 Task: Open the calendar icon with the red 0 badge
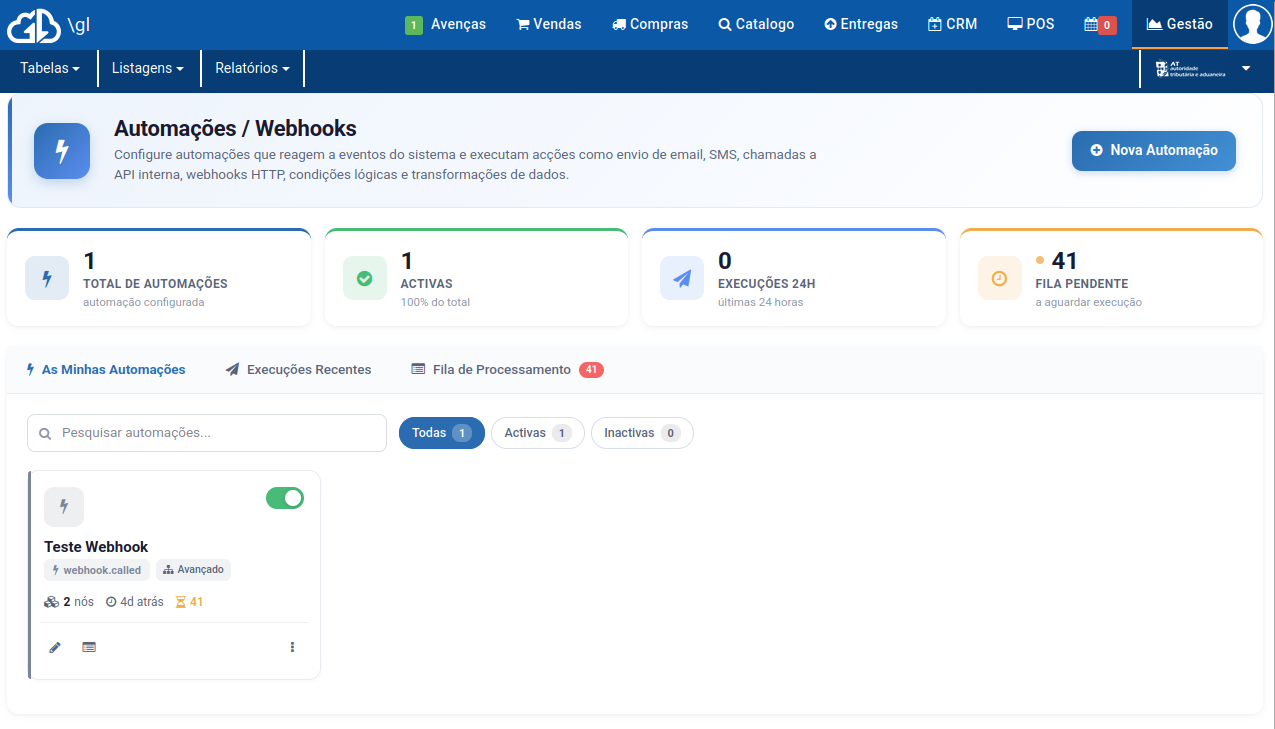pos(1100,24)
